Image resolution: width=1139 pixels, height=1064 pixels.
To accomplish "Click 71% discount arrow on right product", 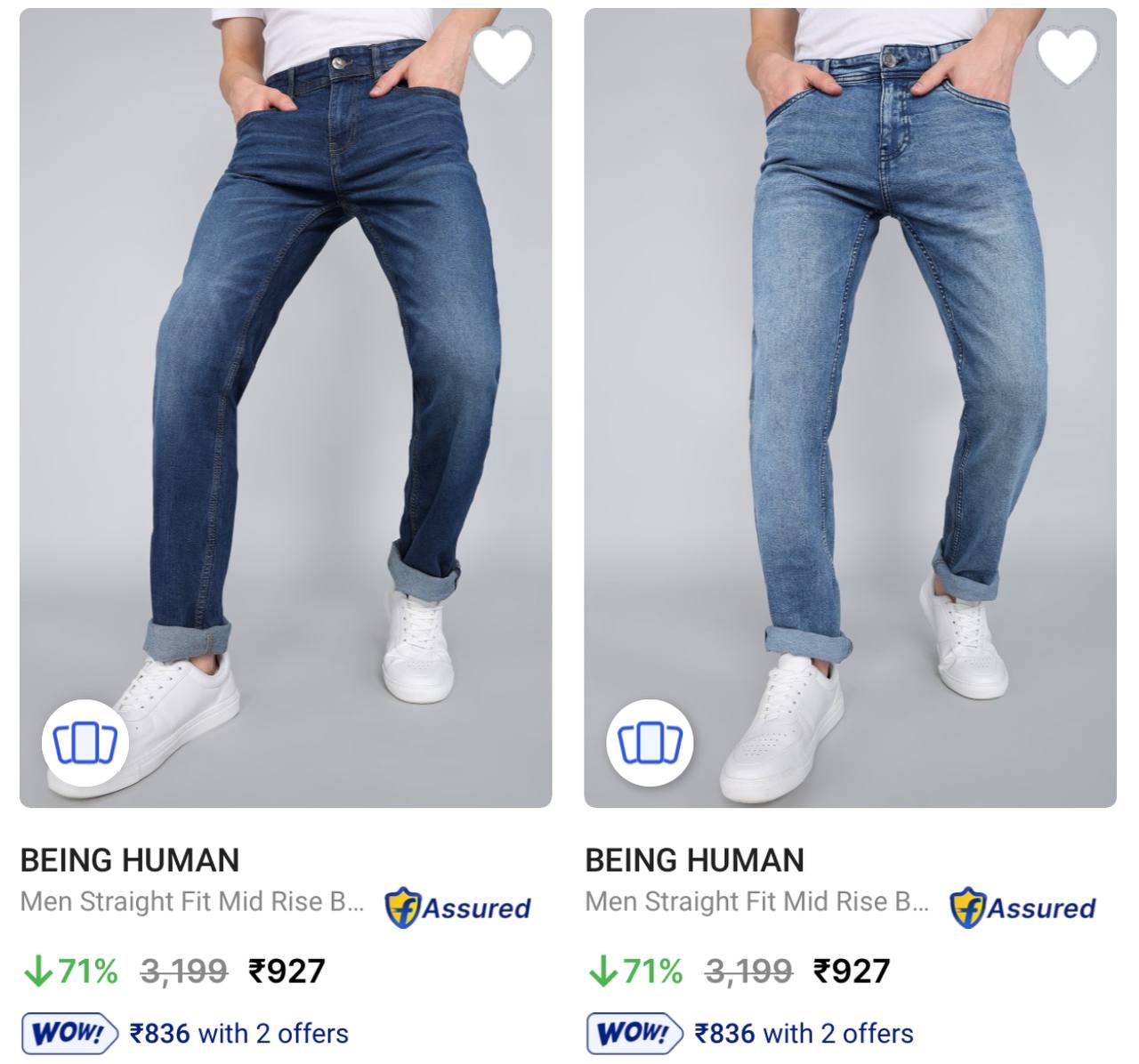I will pyautogui.click(x=602, y=971).
